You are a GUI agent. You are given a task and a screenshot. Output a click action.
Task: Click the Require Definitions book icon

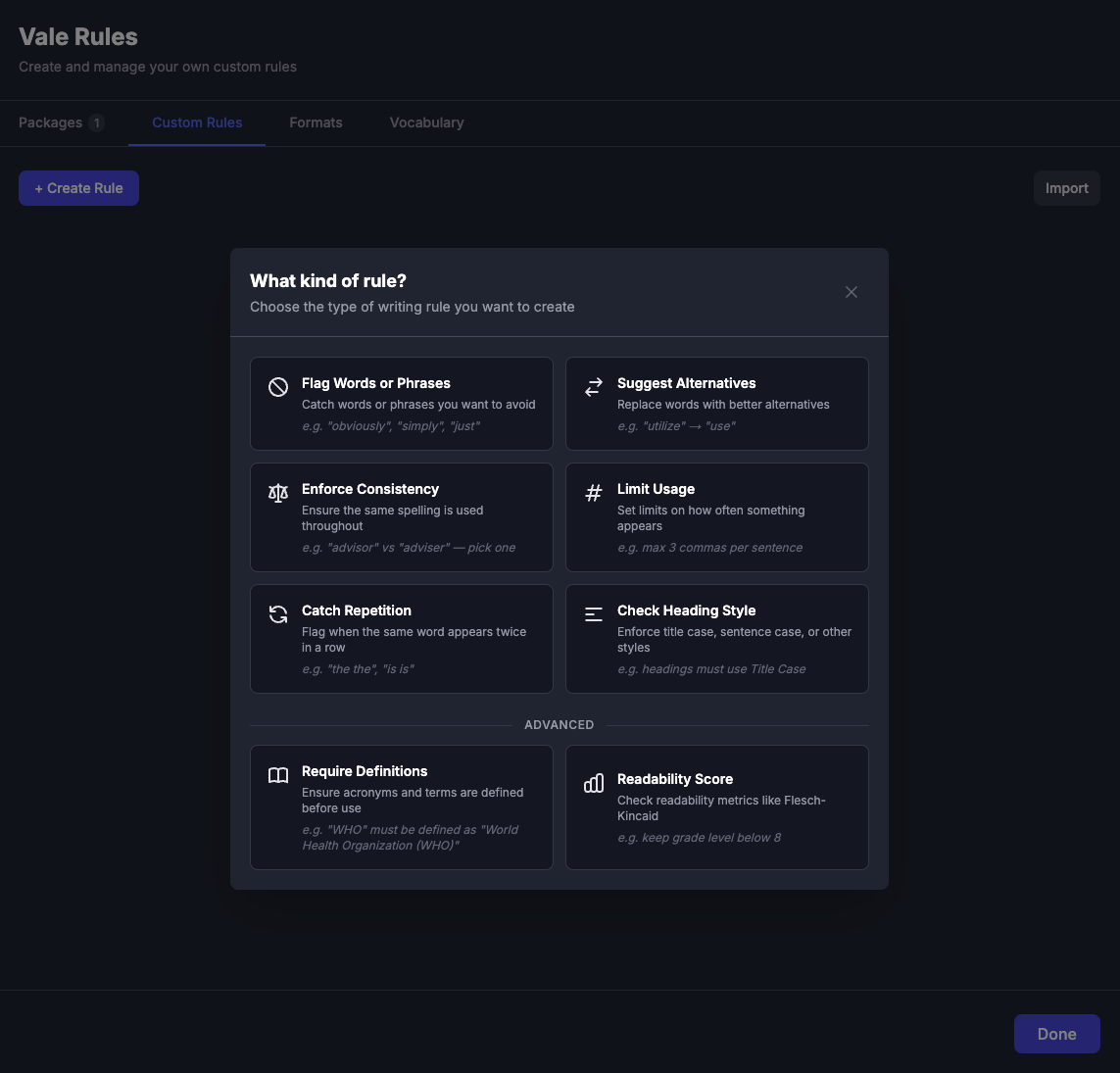tap(278, 775)
